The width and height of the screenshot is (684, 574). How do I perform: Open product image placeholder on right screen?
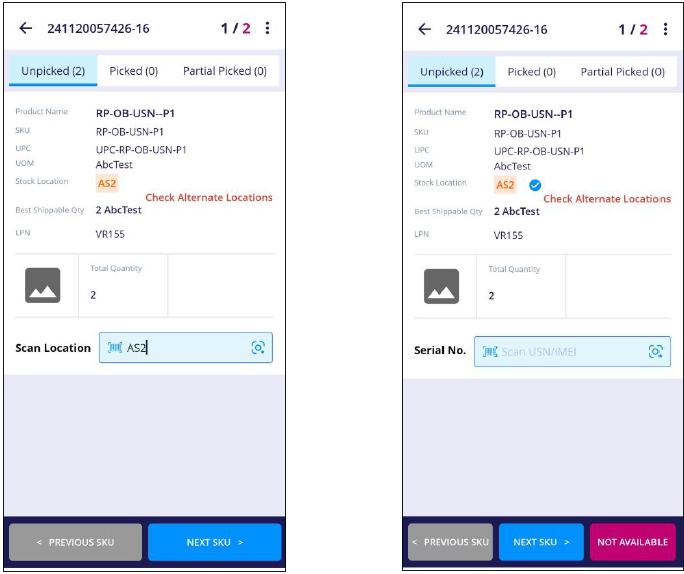tap(441, 287)
